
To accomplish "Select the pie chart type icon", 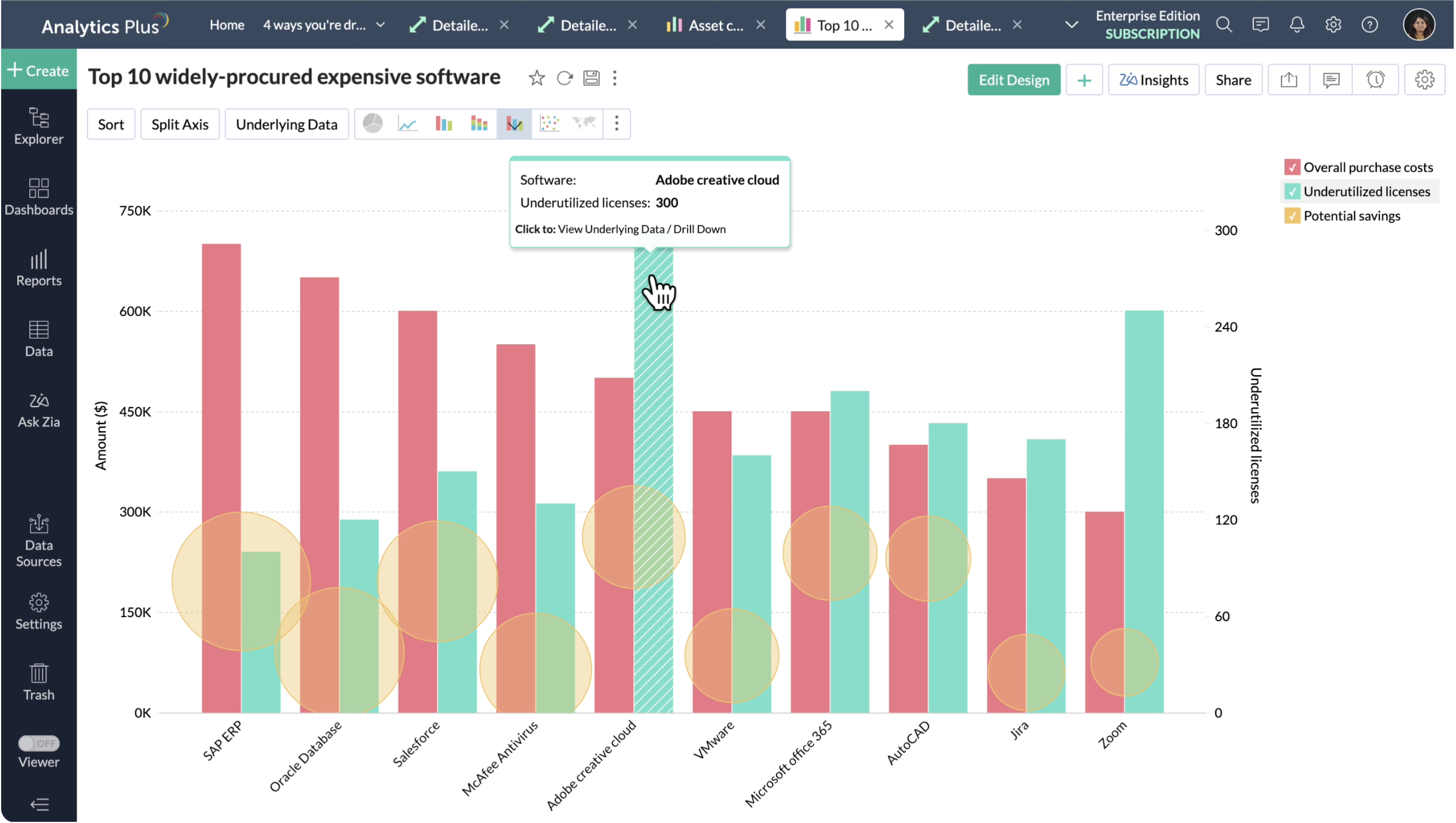I will pos(372,124).
